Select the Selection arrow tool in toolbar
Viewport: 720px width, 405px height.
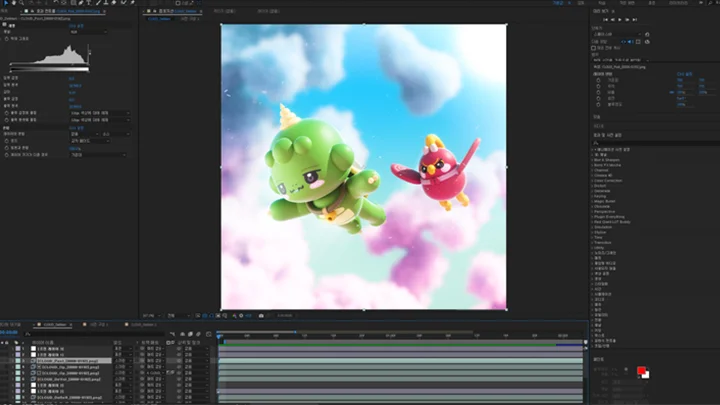6,5
